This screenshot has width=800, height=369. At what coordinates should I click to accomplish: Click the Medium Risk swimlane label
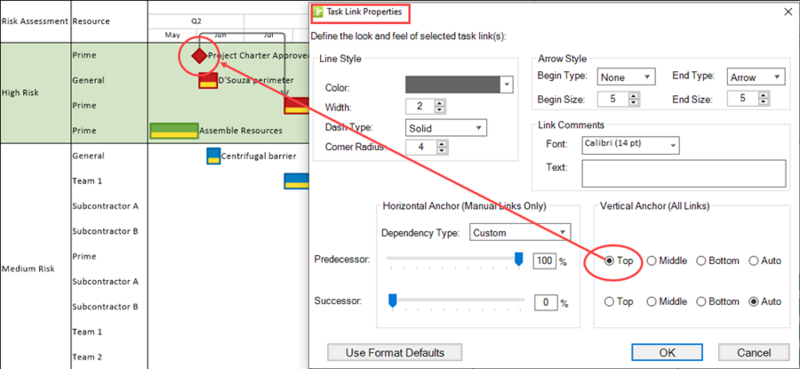pos(28,268)
